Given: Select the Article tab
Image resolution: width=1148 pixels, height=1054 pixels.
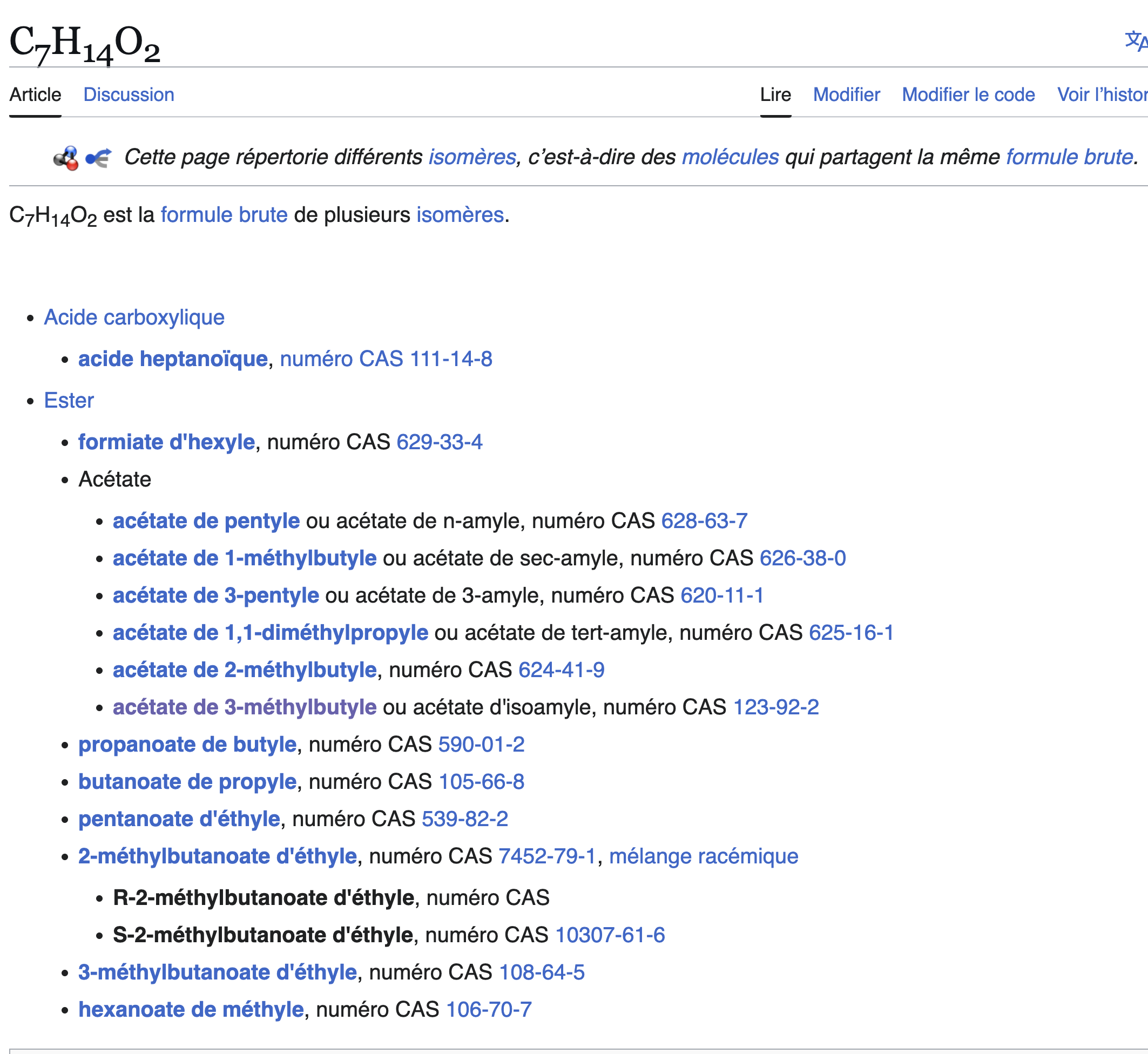Looking at the screenshot, I should click(x=35, y=94).
